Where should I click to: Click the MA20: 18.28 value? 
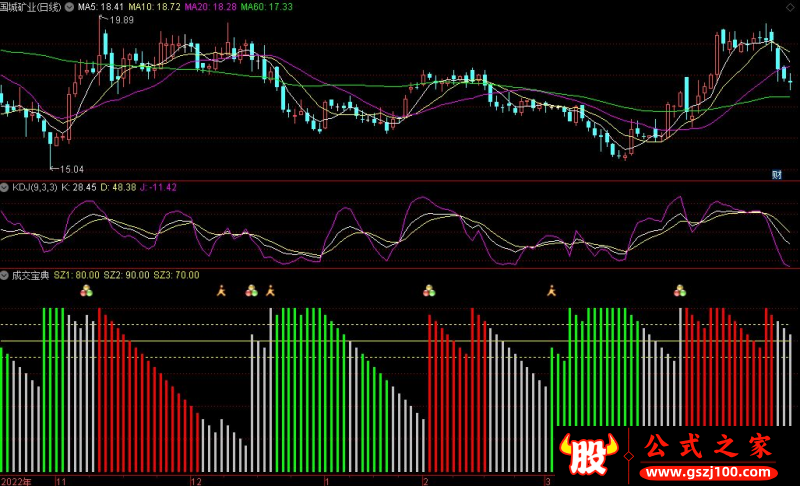point(210,7)
